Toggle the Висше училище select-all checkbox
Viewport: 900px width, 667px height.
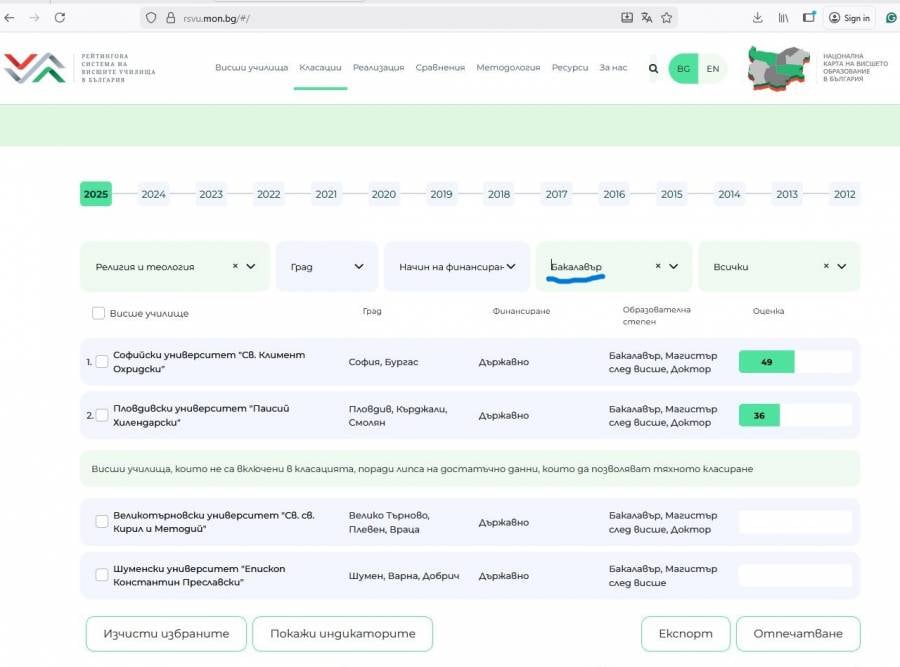pyautogui.click(x=98, y=313)
